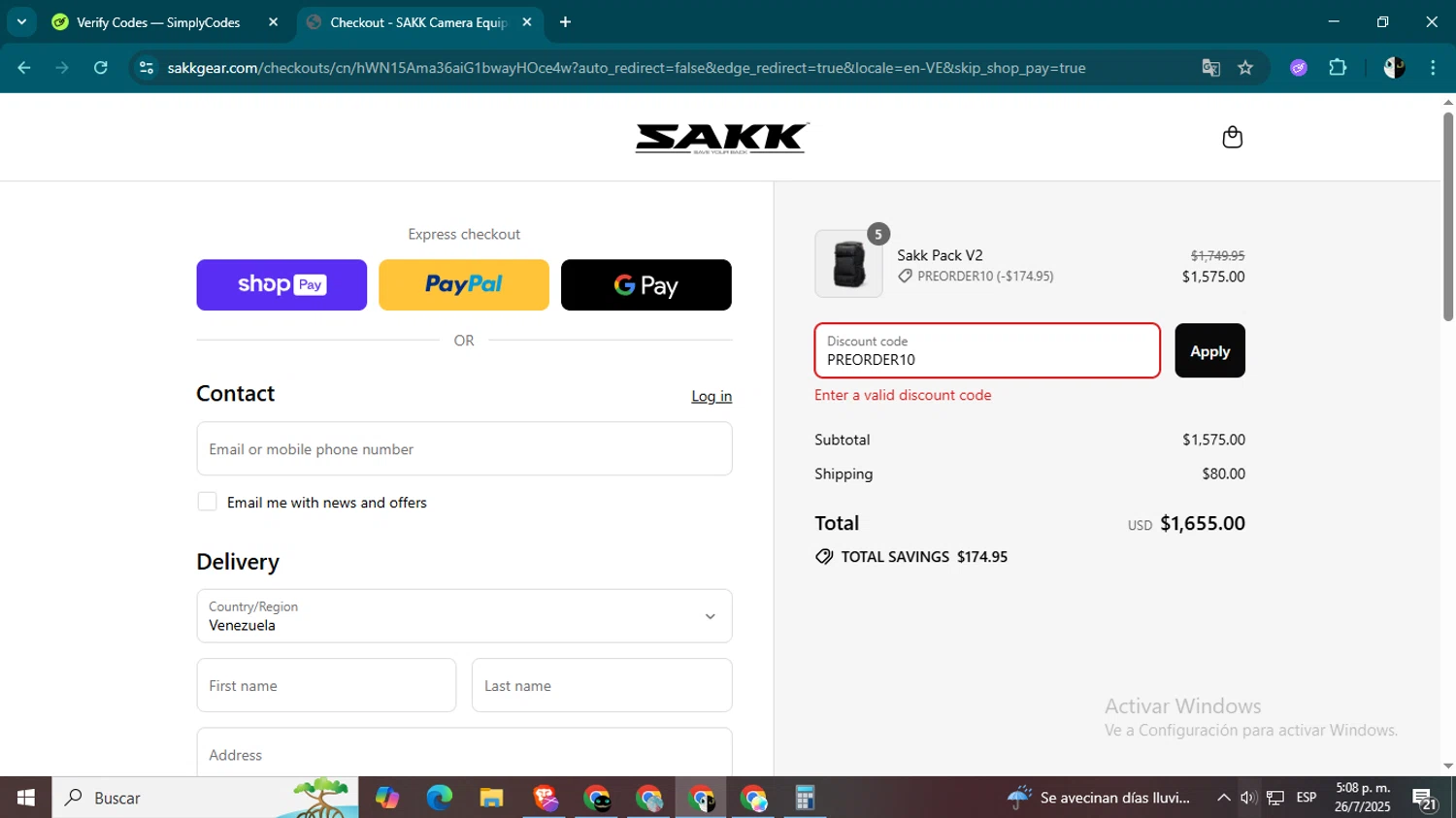Open the shopping bag cart icon
The width and height of the screenshot is (1456, 818).
coord(1232,137)
